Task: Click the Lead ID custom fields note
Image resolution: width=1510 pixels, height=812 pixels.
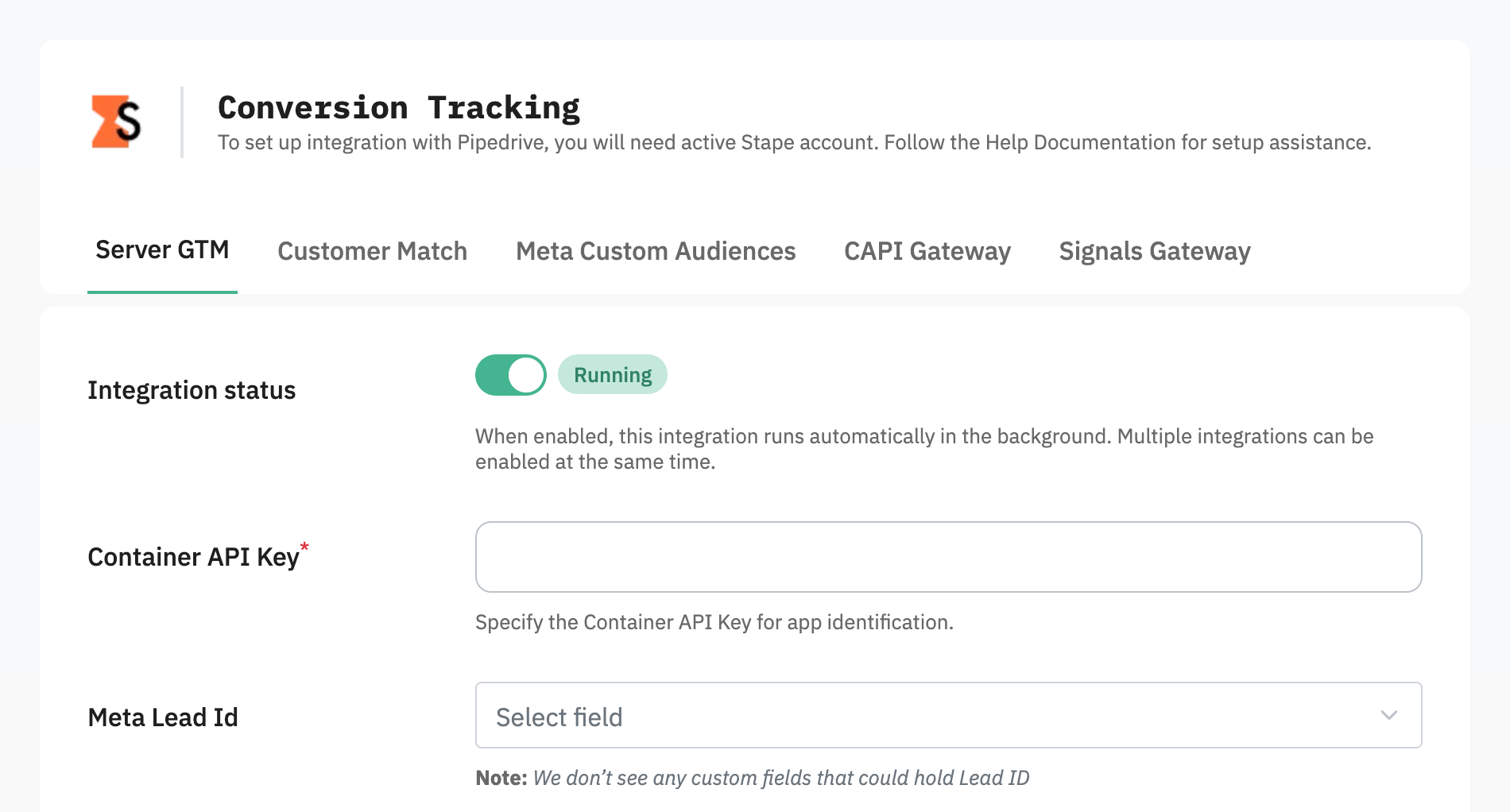Action: (x=753, y=778)
